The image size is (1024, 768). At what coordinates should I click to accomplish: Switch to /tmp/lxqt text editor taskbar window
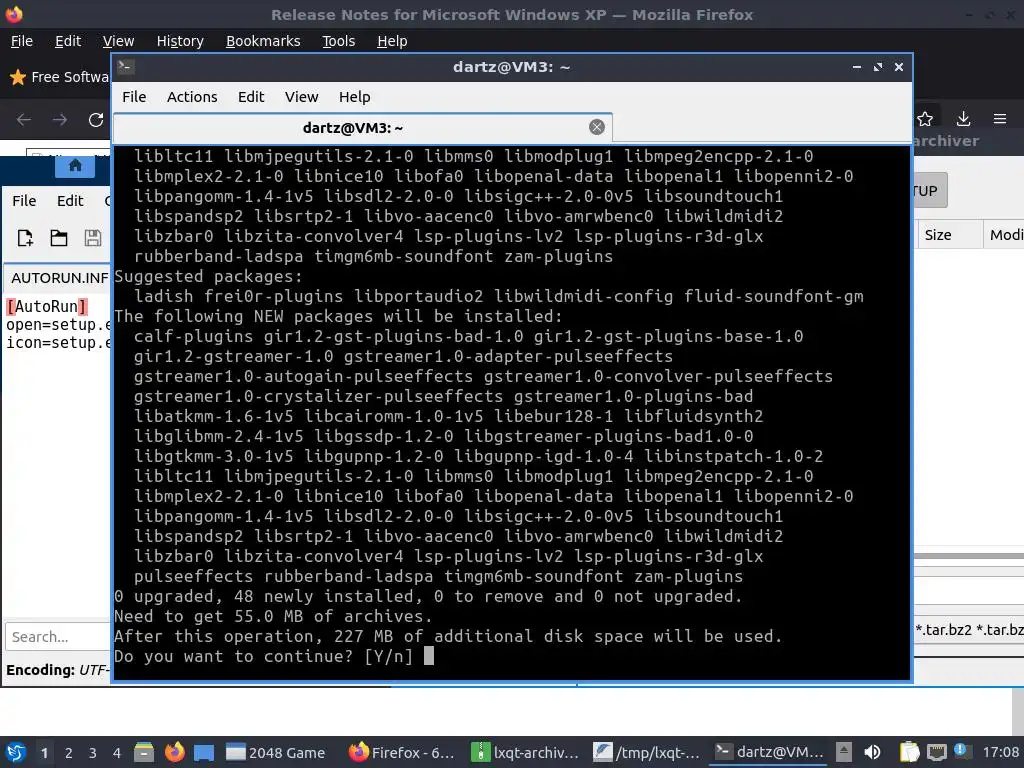[x=647, y=752]
